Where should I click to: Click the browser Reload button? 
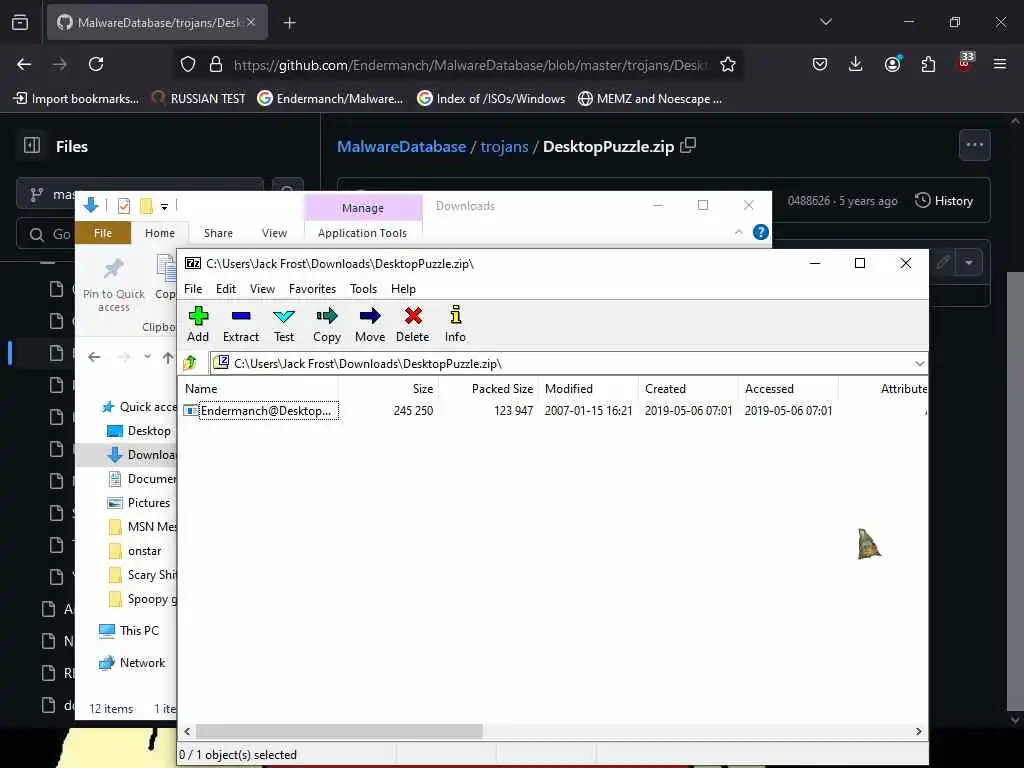96,64
